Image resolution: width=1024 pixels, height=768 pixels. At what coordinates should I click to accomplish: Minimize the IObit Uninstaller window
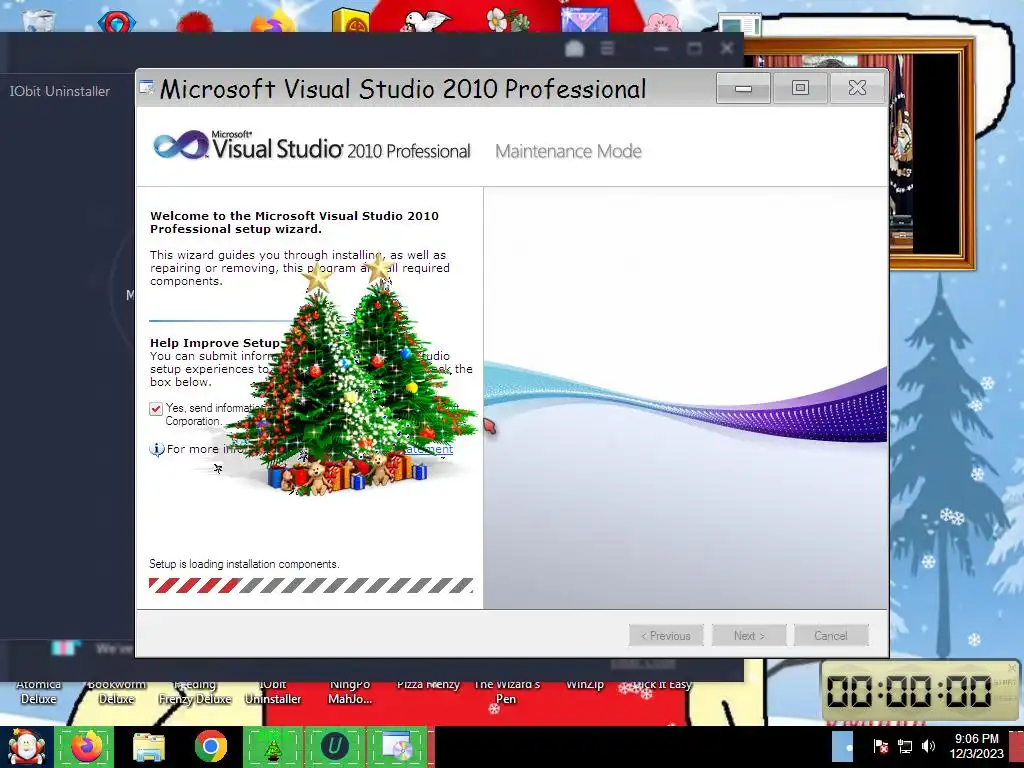pyautogui.click(x=661, y=48)
